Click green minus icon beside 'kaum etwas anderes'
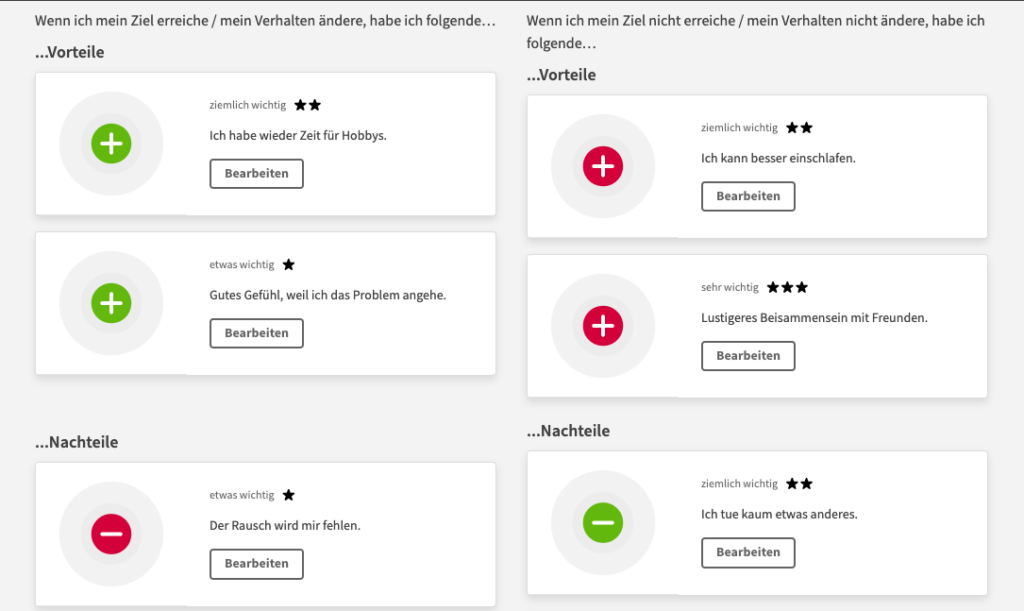This screenshot has height=611, width=1024. point(603,522)
